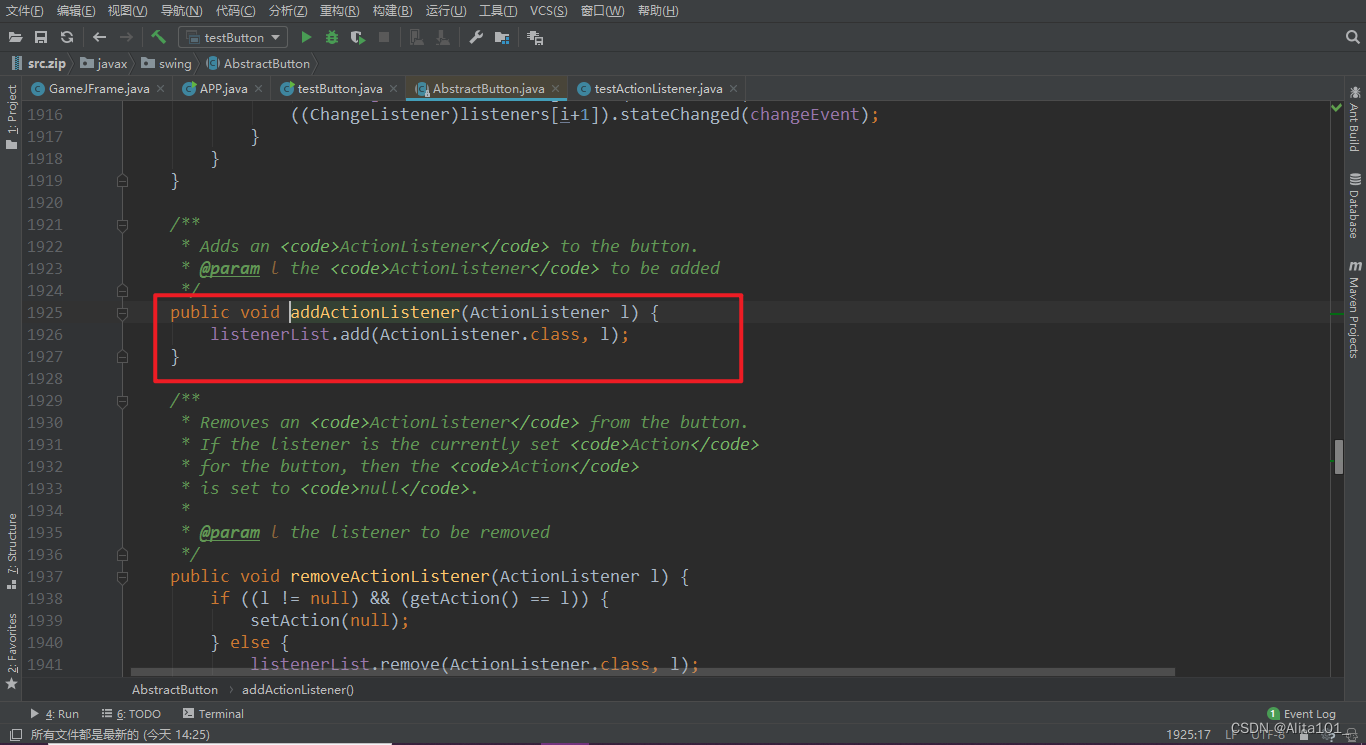
Task: Click AbstractButton in bottom breadcrumb
Action: pyautogui.click(x=175, y=689)
